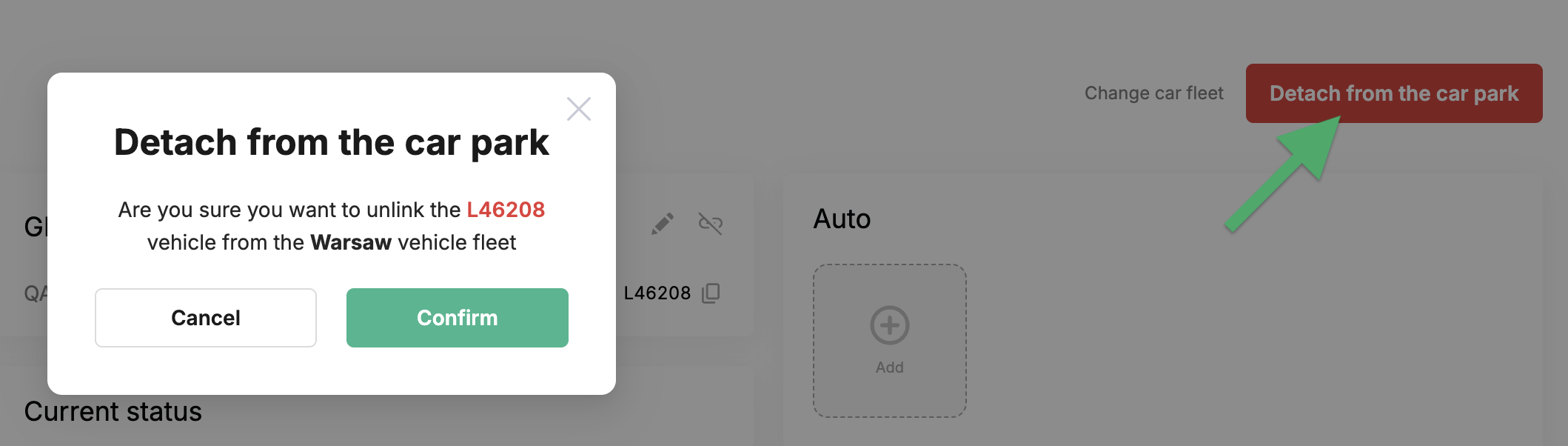The height and width of the screenshot is (446, 1568).
Task: Select the bold Warsaw fleet name
Action: [x=351, y=242]
